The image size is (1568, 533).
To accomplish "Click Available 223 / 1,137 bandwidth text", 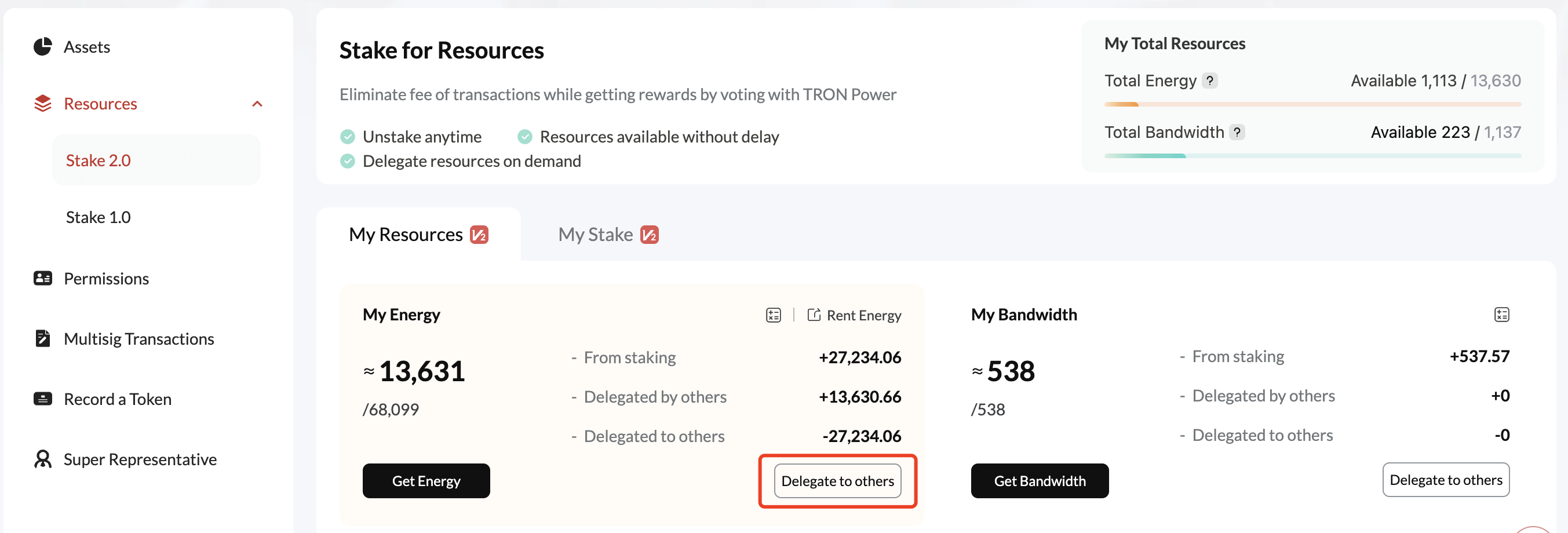I will coord(1446,133).
